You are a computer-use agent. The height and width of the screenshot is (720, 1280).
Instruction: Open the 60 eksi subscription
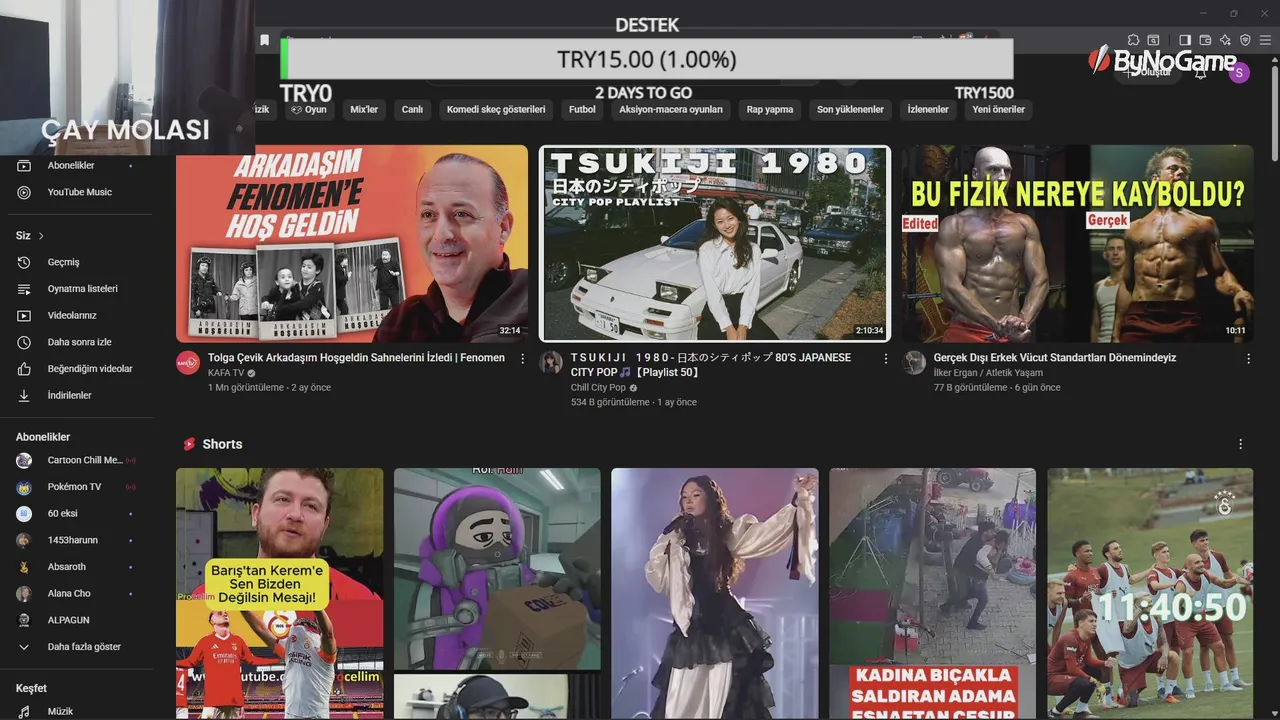click(77, 513)
